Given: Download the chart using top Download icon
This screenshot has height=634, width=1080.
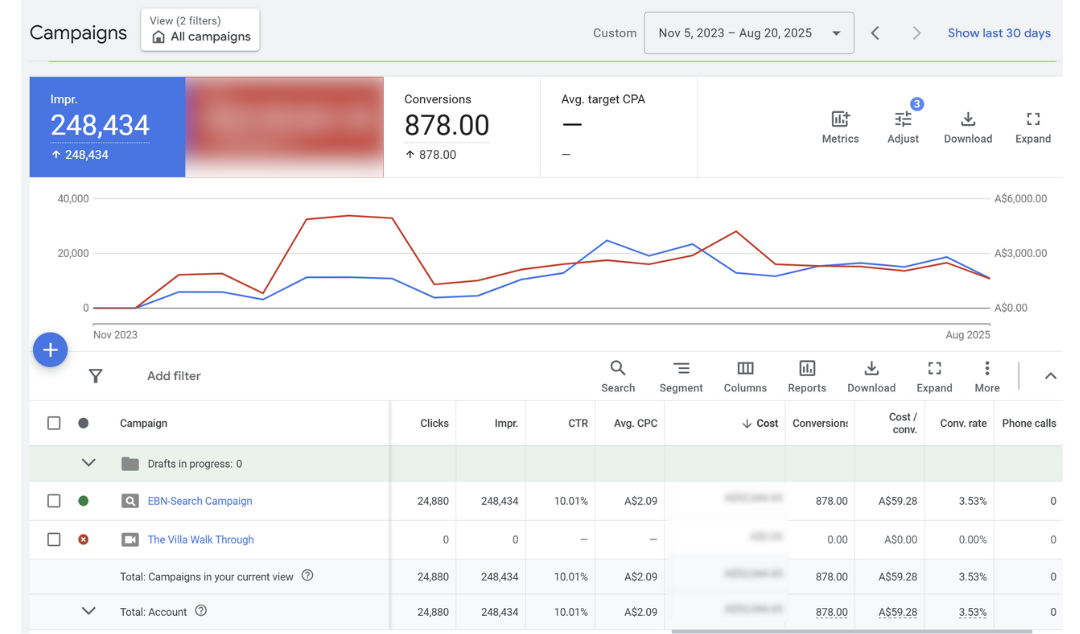Looking at the screenshot, I should coord(967,120).
